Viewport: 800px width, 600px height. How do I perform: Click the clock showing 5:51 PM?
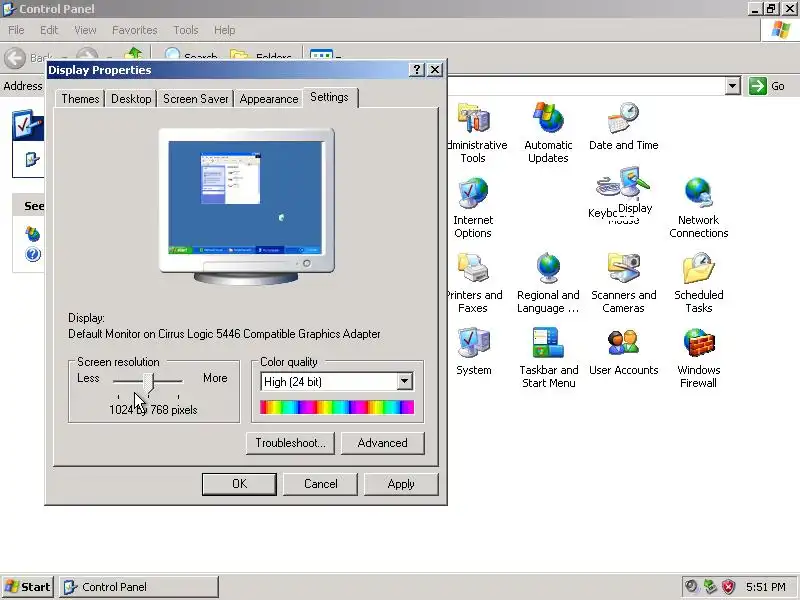click(x=765, y=587)
